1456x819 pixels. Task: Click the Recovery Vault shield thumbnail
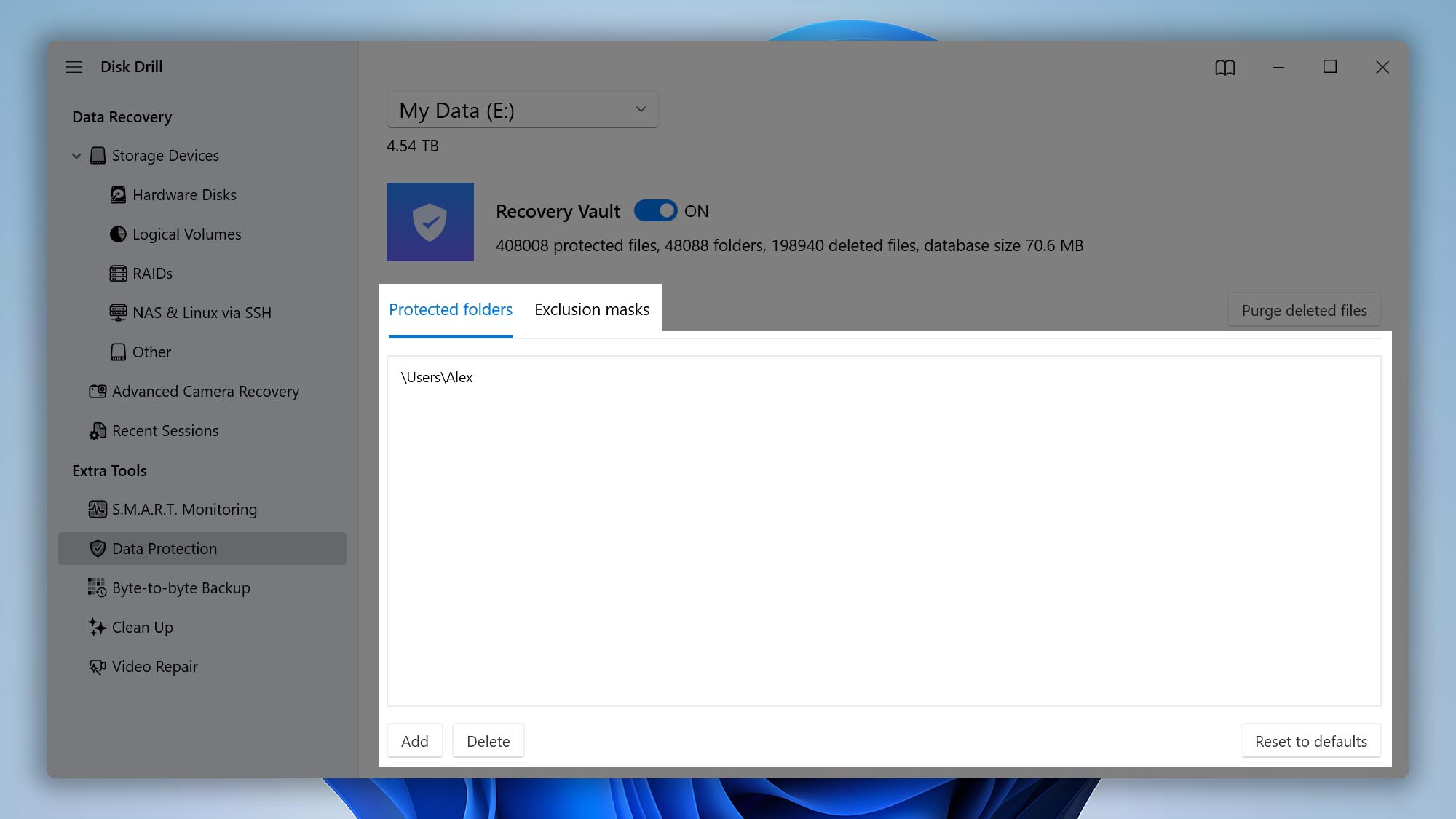pos(430,222)
